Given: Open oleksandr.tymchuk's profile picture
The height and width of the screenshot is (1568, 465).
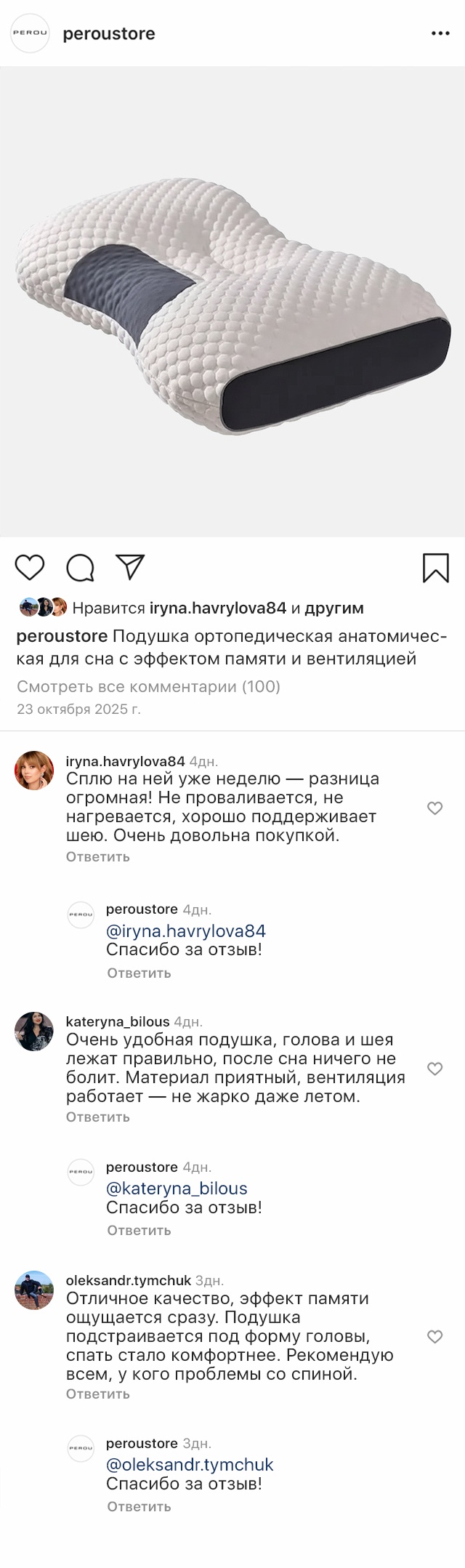Looking at the screenshot, I should pos(34,1290).
